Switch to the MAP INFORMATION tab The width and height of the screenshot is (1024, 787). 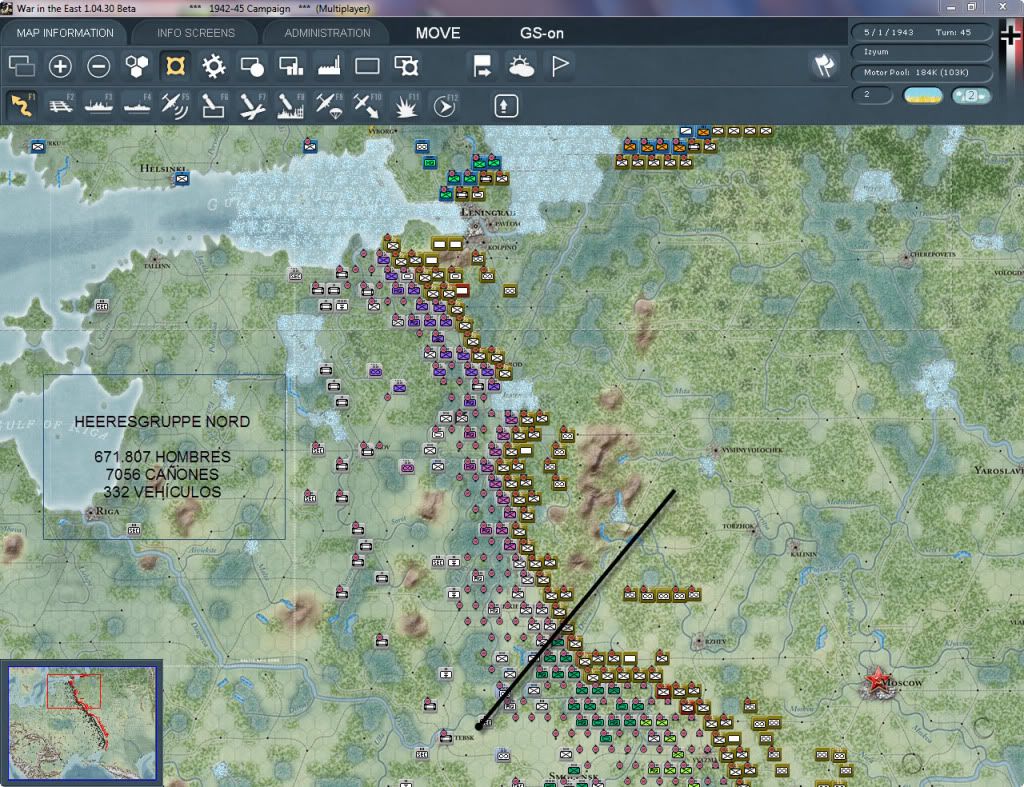(65, 33)
